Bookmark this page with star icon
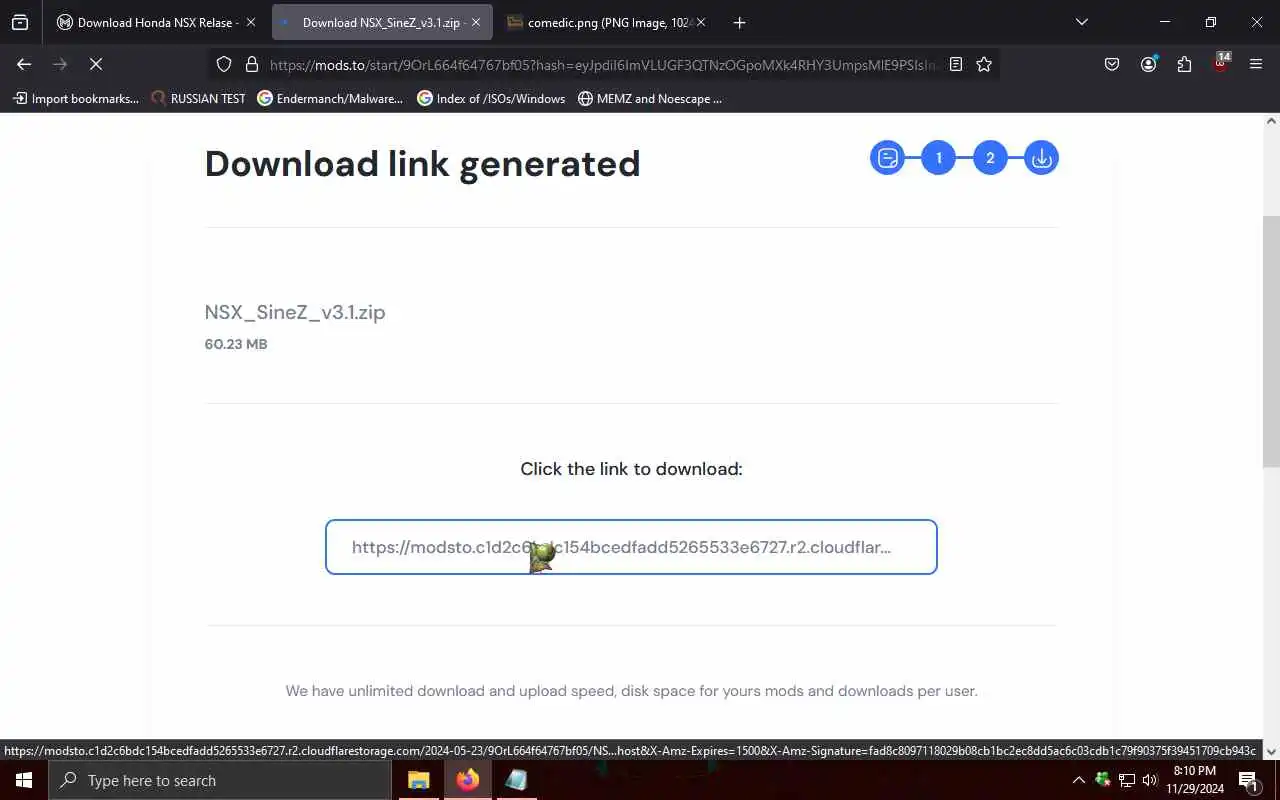Image resolution: width=1280 pixels, height=800 pixels. tap(984, 64)
